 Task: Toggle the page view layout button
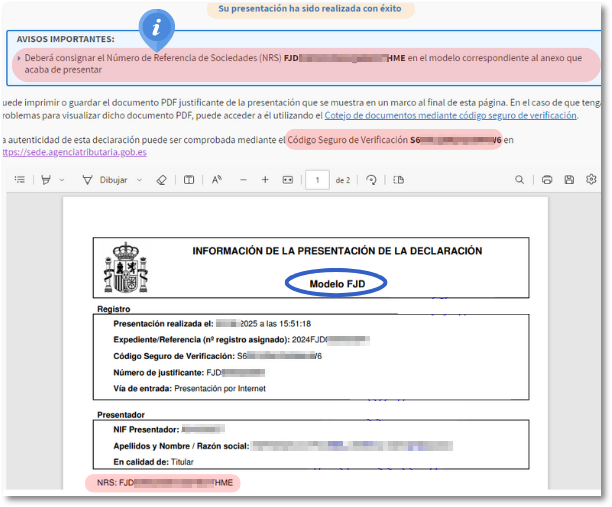pos(398,180)
